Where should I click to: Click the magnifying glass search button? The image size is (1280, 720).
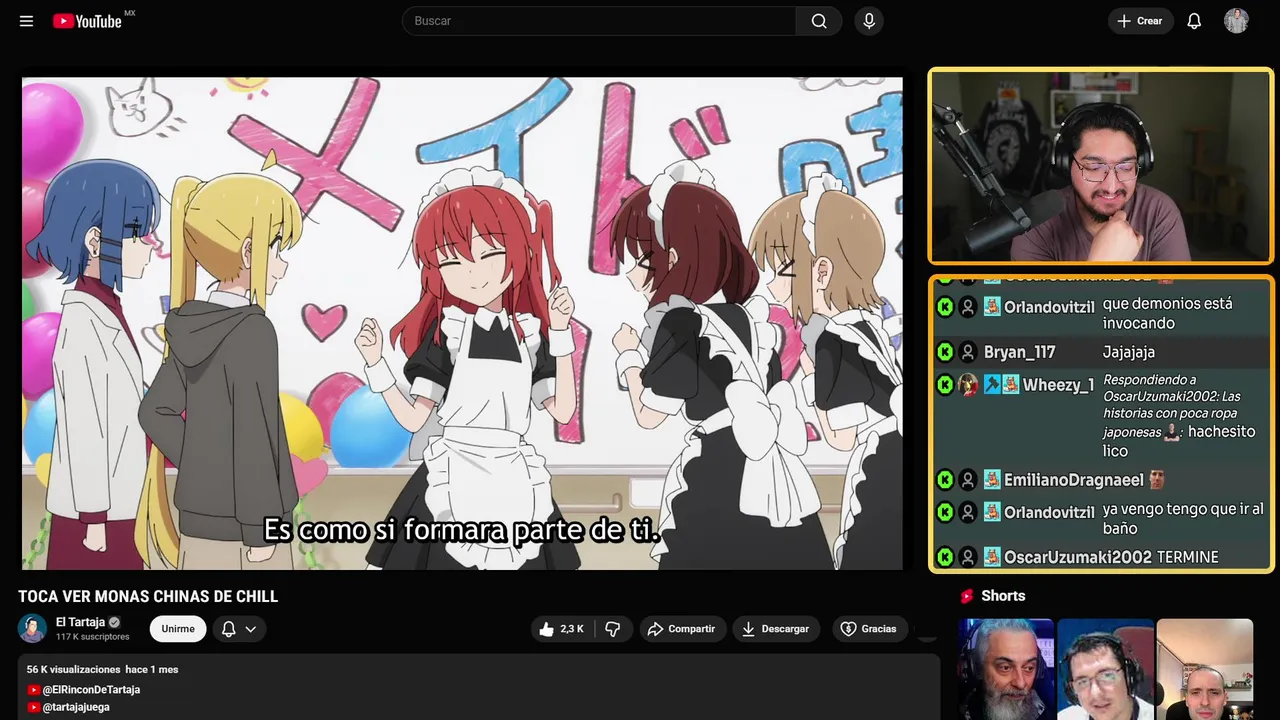tap(819, 21)
